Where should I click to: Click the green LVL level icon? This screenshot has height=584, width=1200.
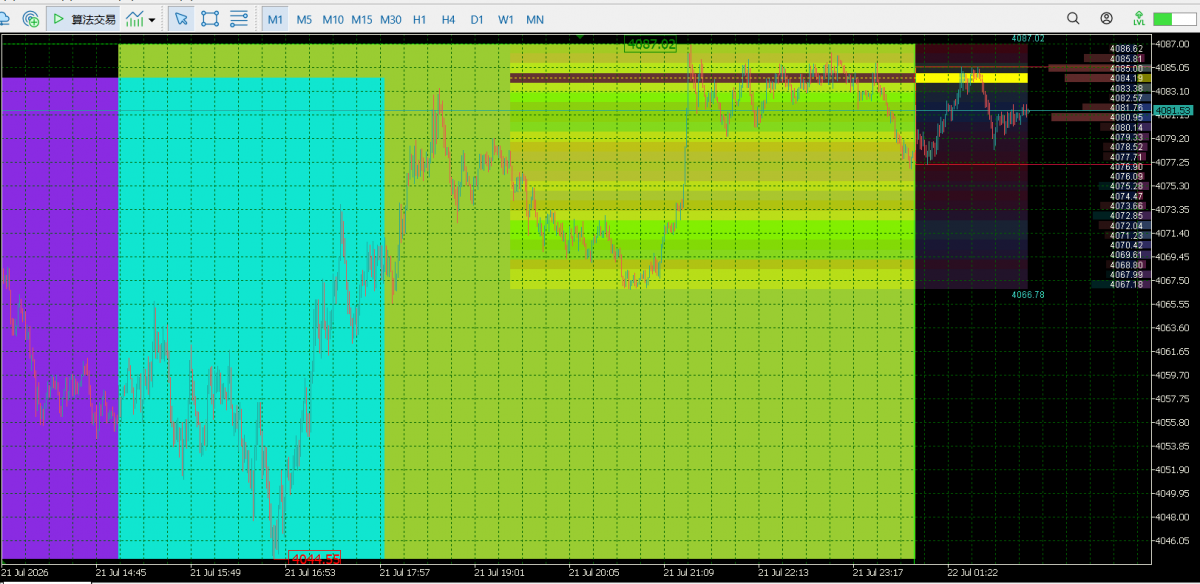(1139, 19)
